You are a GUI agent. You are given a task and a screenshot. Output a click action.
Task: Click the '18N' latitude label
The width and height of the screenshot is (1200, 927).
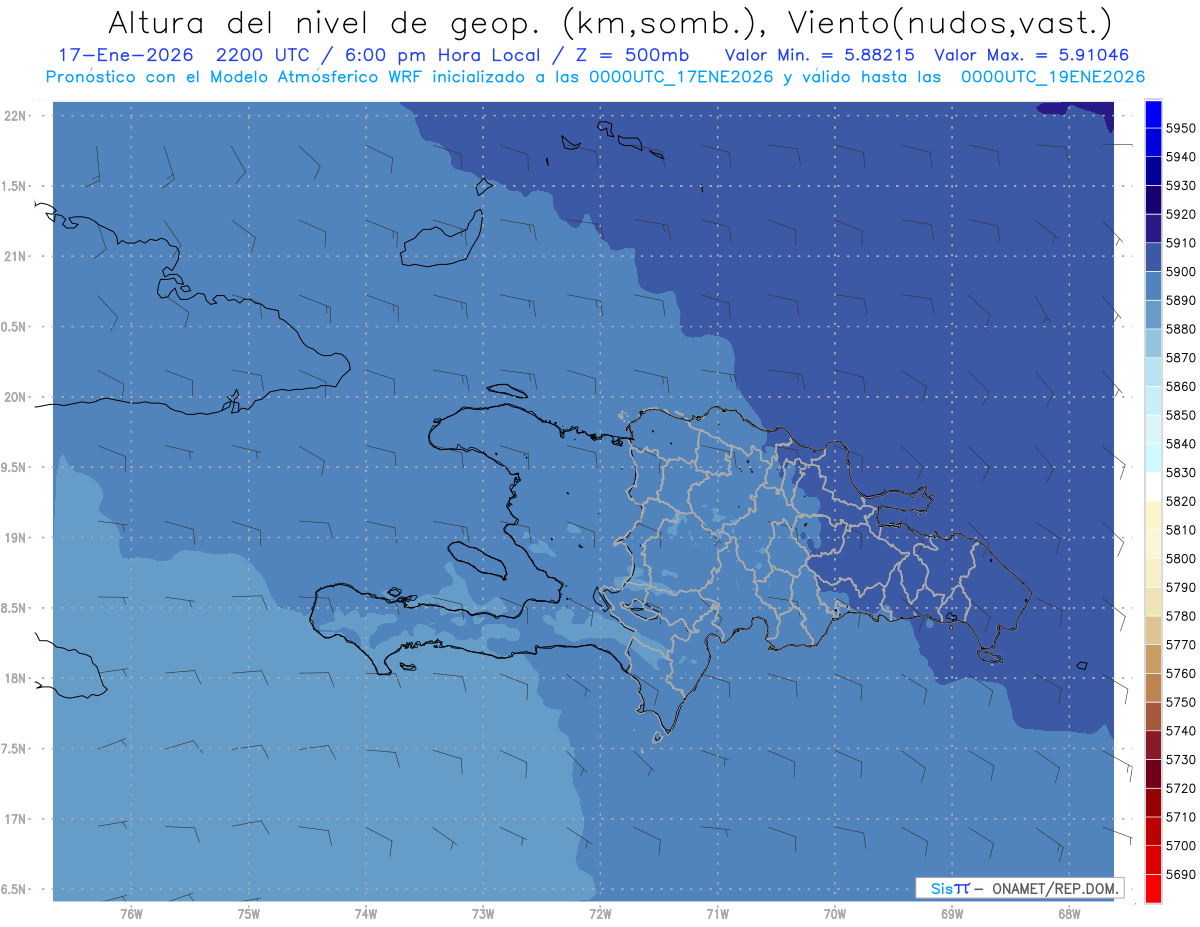(17, 678)
